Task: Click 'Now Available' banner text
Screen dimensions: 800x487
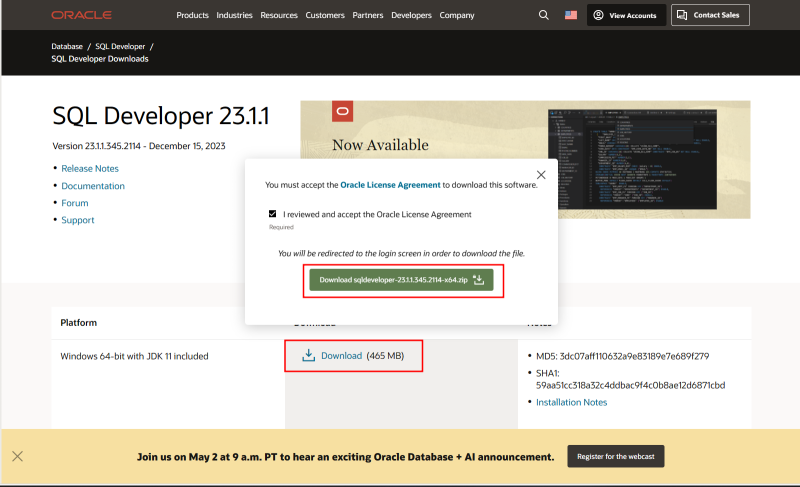Action: (380, 145)
